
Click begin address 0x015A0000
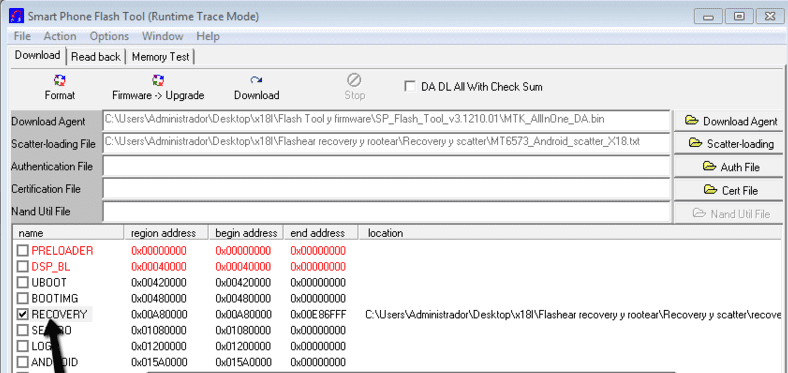click(243, 362)
